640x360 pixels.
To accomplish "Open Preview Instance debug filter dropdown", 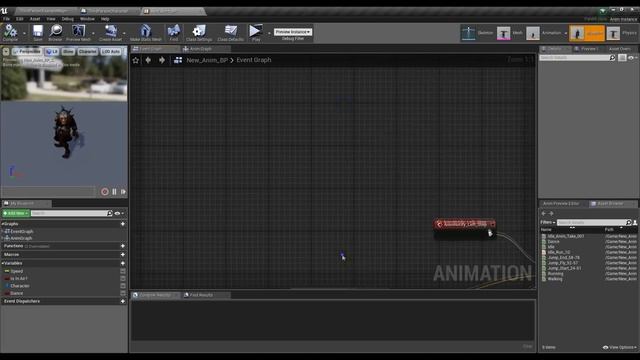I will tap(293, 31).
